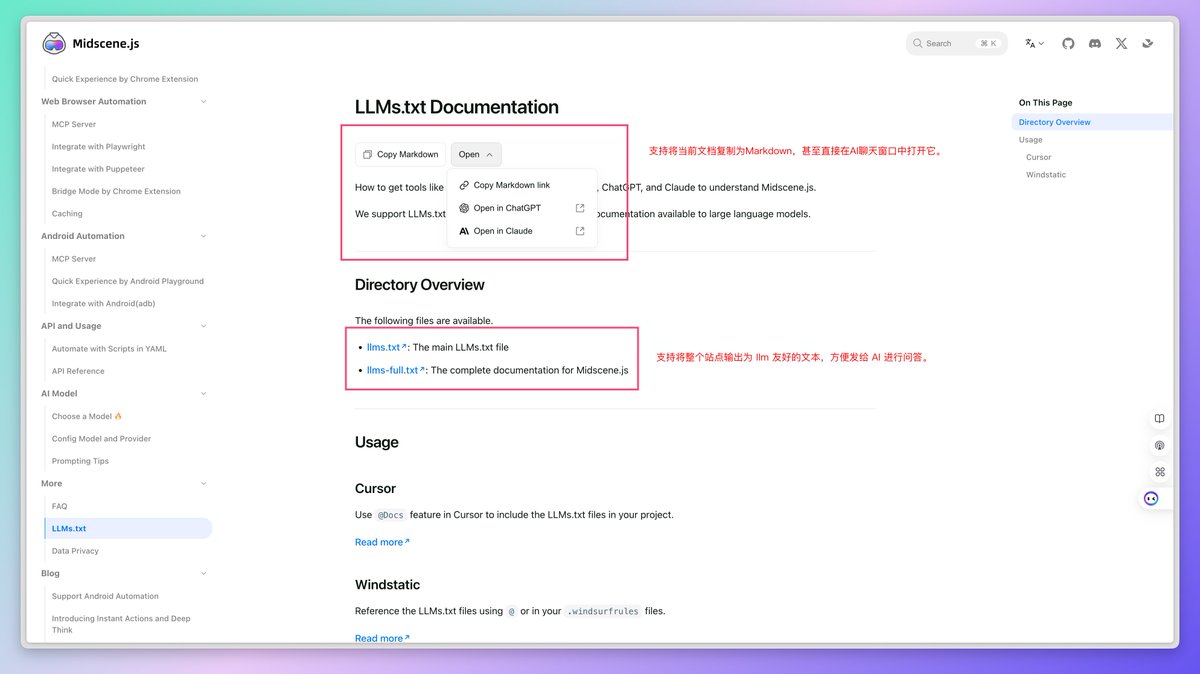The height and width of the screenshot is (674, 1200).
Task: Collapse the More sidebar section
Action: (204, 483)
